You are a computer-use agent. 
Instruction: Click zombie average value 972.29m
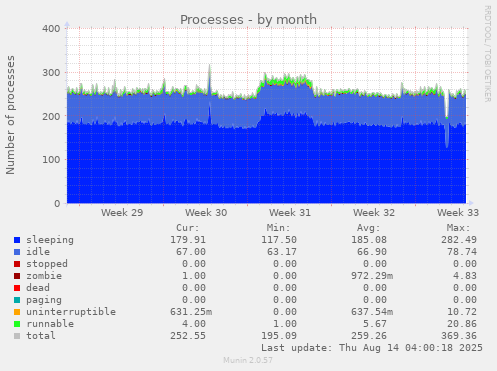click(372, 276)
